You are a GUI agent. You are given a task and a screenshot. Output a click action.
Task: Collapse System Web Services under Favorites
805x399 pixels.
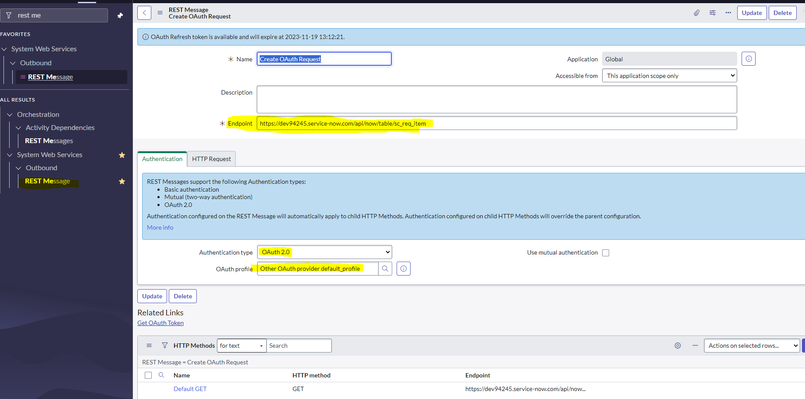pos(5,49)
